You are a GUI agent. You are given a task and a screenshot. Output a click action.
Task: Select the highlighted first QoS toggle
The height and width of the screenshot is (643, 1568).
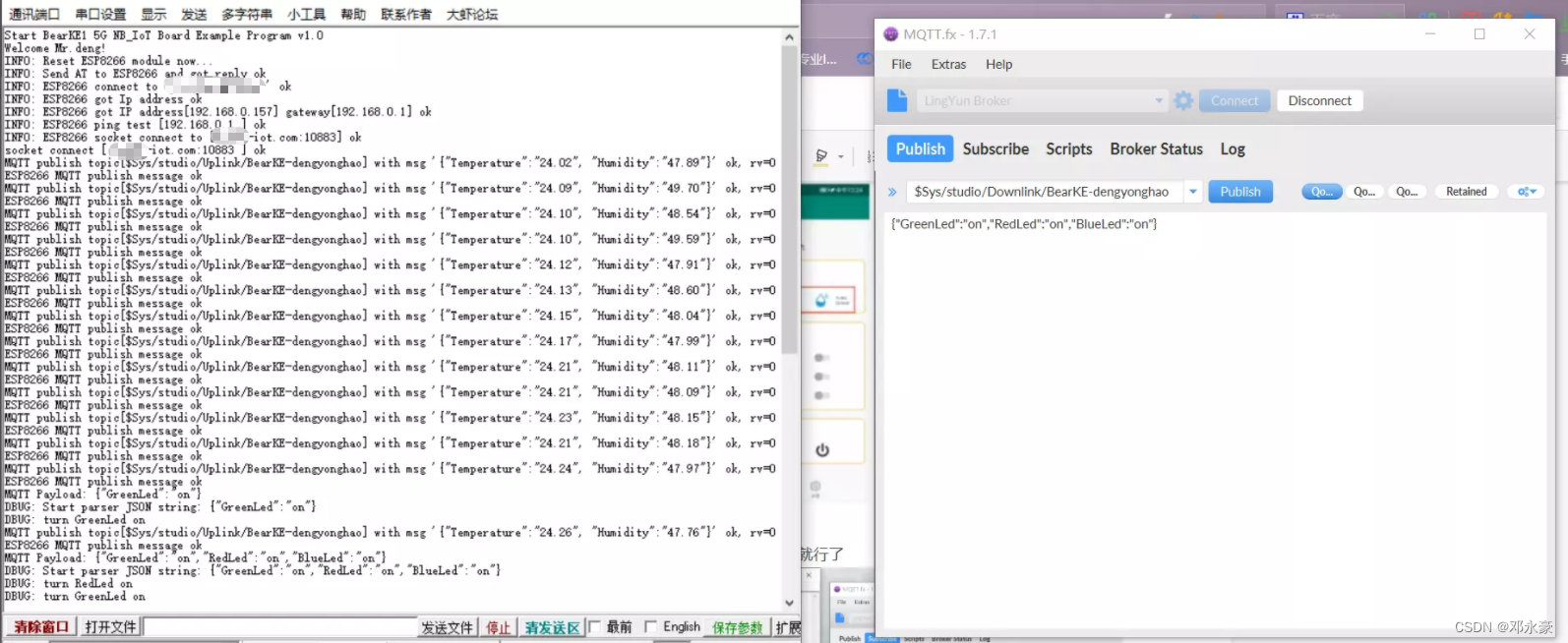pos(1322,192)
